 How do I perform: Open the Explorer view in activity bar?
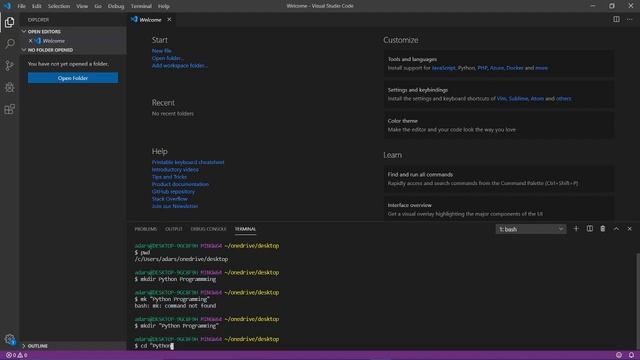(9, 22)
